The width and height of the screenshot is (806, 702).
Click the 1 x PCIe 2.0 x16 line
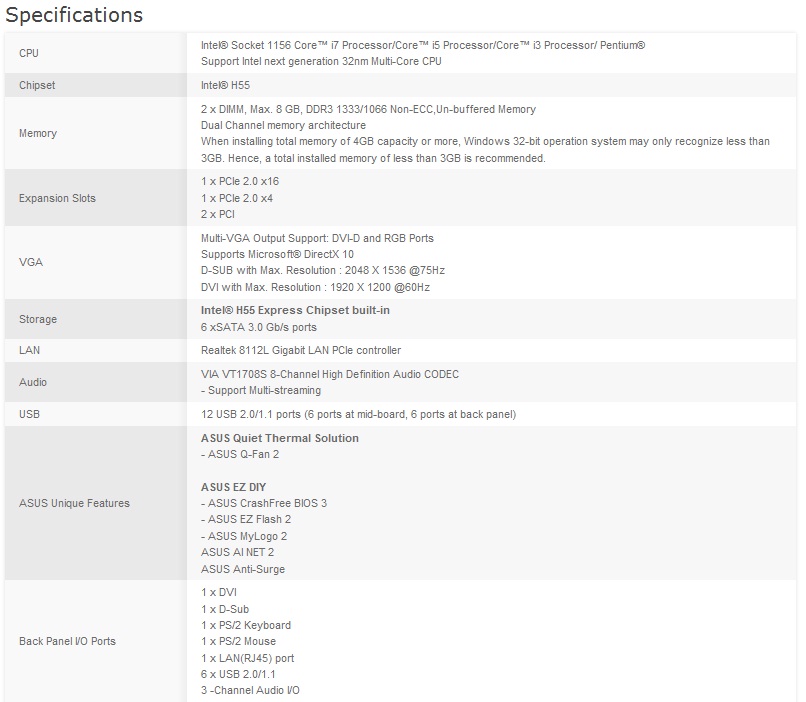[240, 182]
